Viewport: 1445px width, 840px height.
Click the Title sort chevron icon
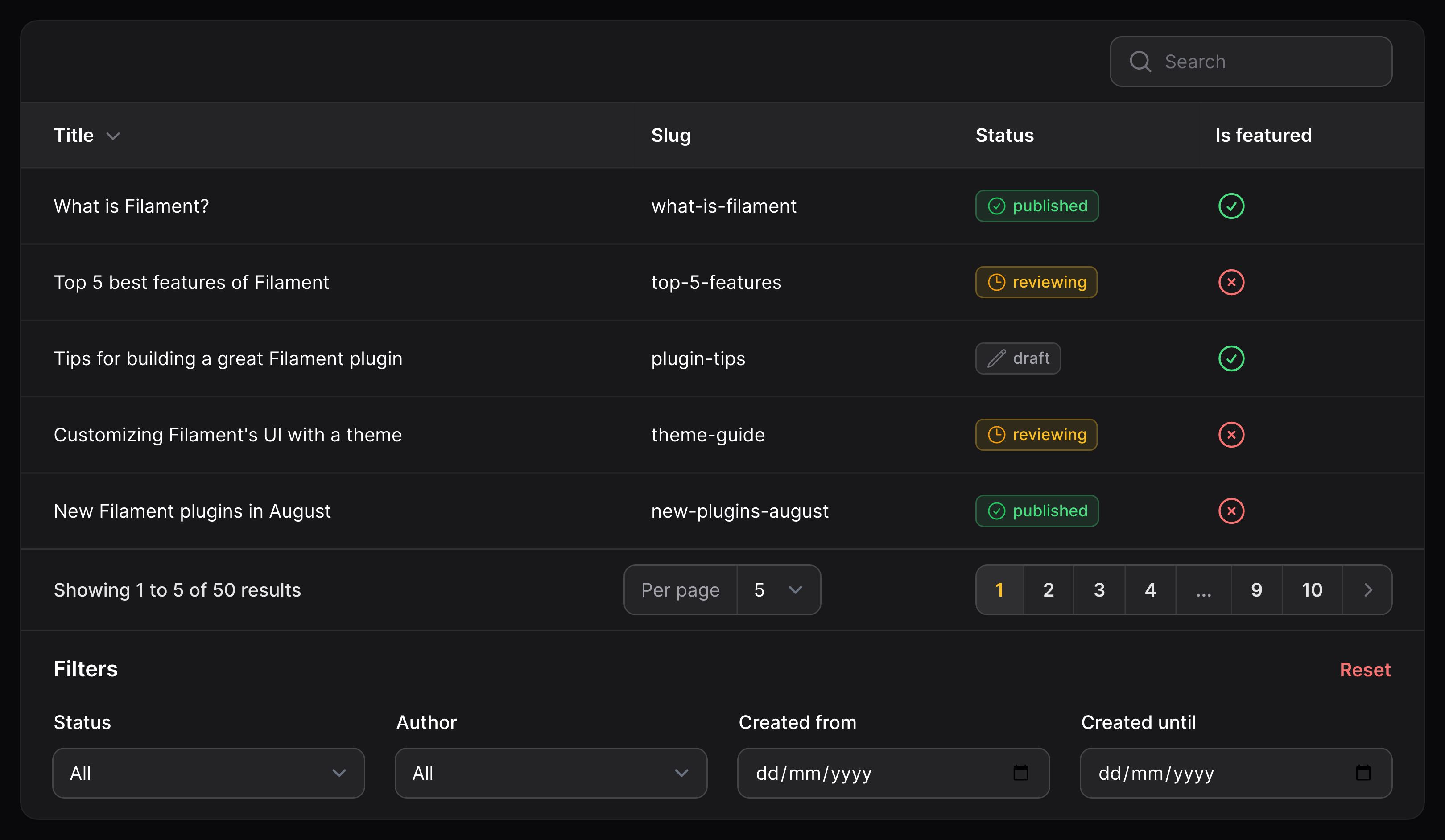[x=113, y=136]
